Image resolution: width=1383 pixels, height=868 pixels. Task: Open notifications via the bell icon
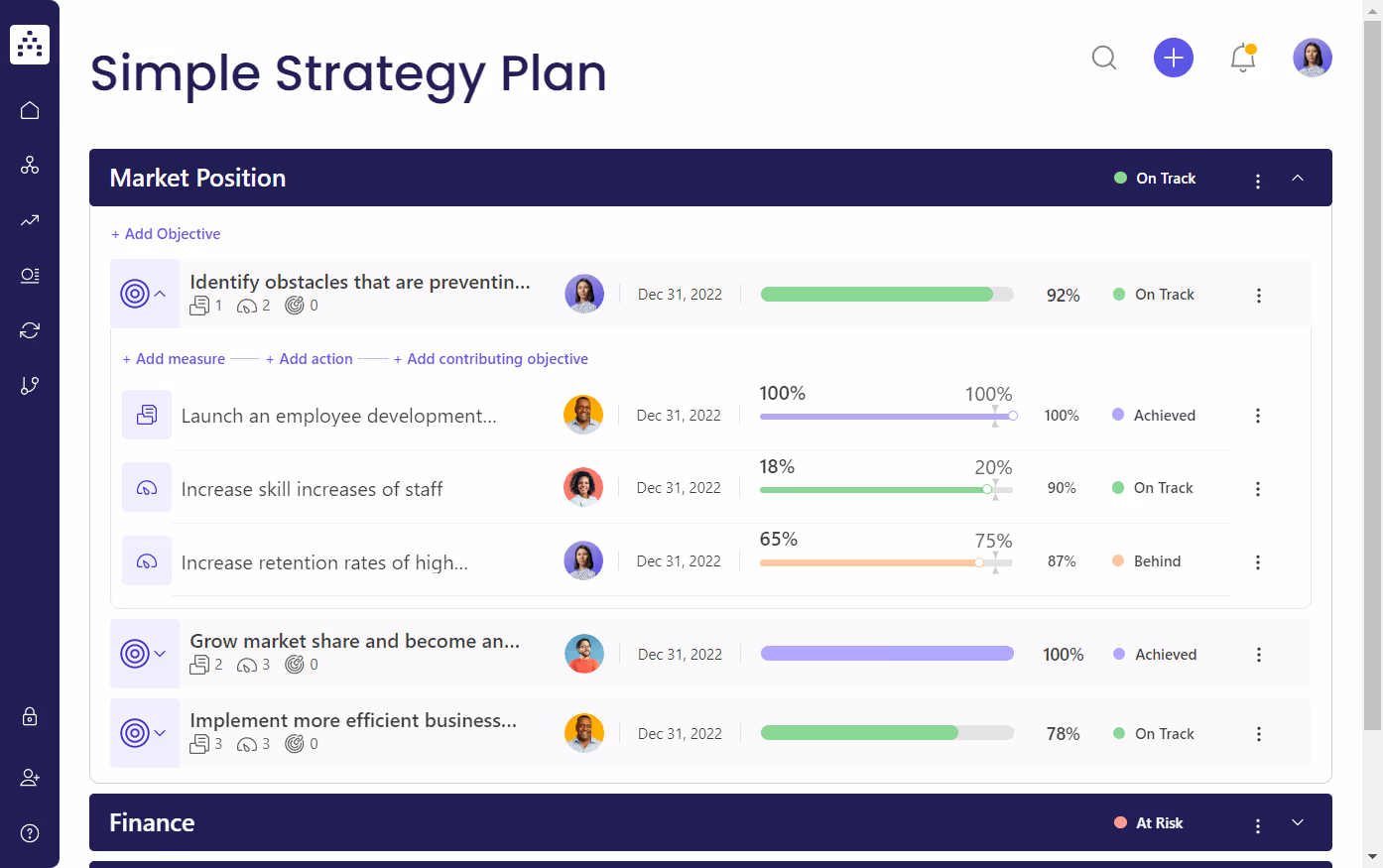(x=1242, y=58)
